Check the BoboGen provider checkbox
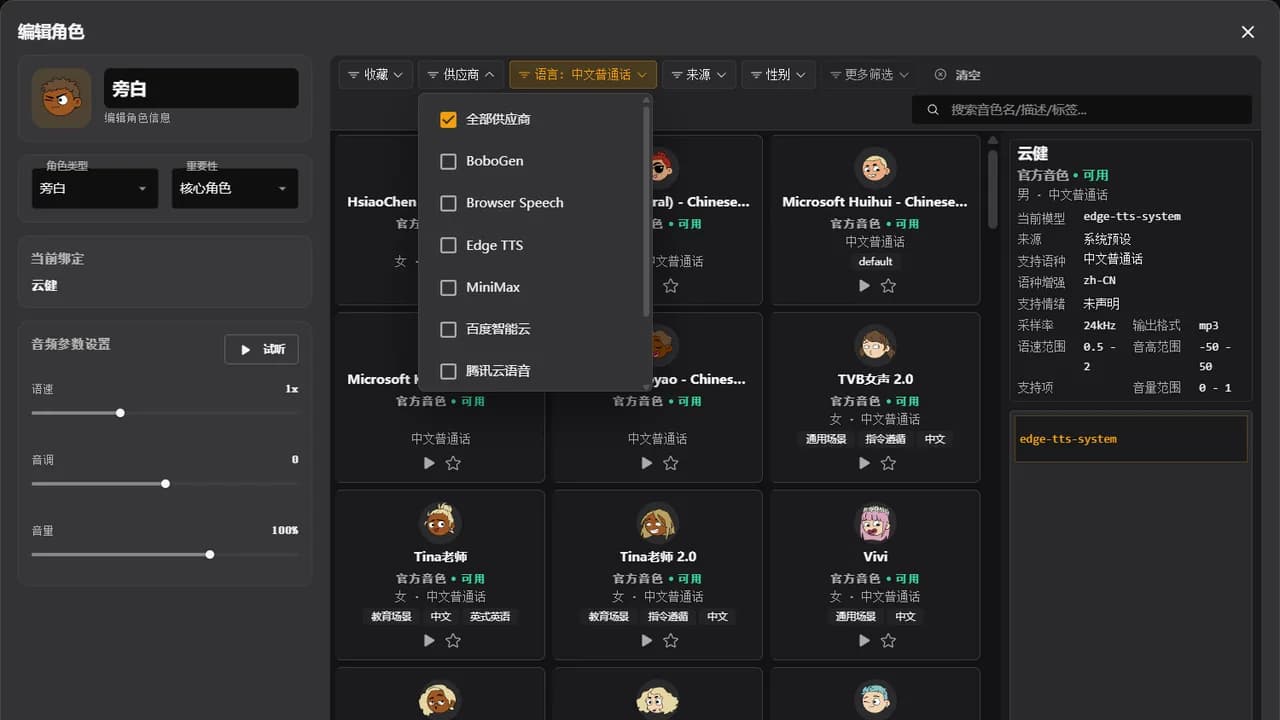The height and width of the screenshot is (720, 1280). pos(448,161)
